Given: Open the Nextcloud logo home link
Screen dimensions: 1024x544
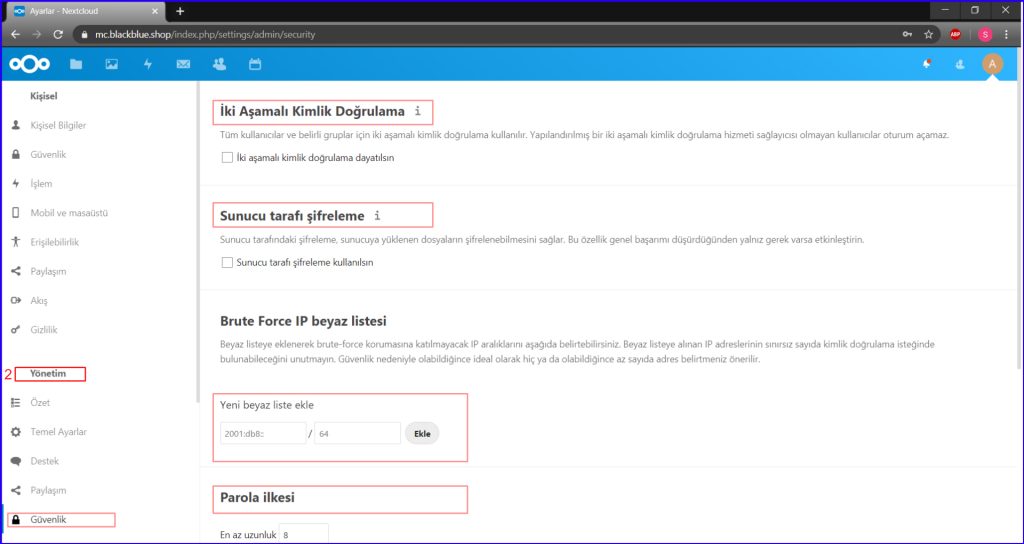Looking at the screenshot, I should tap(31, 64).
